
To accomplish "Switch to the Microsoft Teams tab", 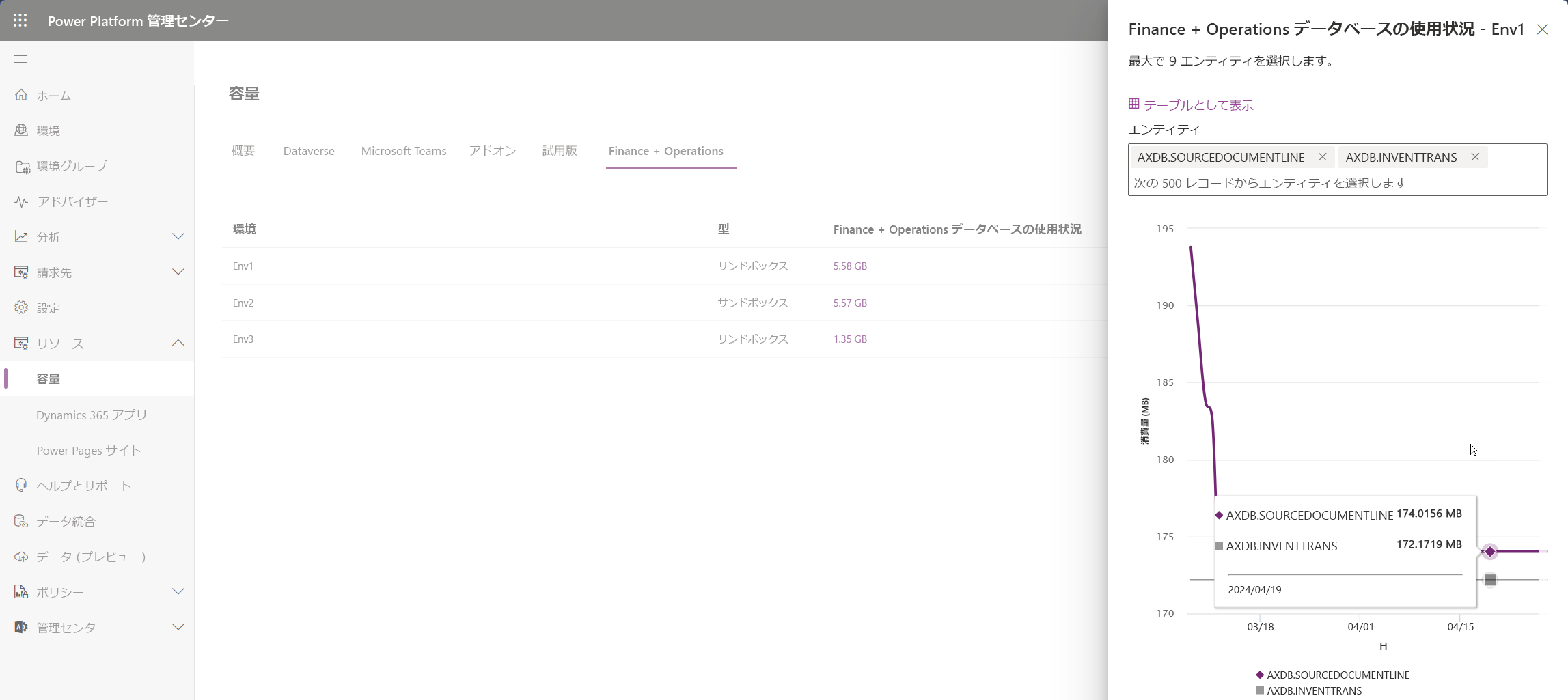I will pos(404,151).
